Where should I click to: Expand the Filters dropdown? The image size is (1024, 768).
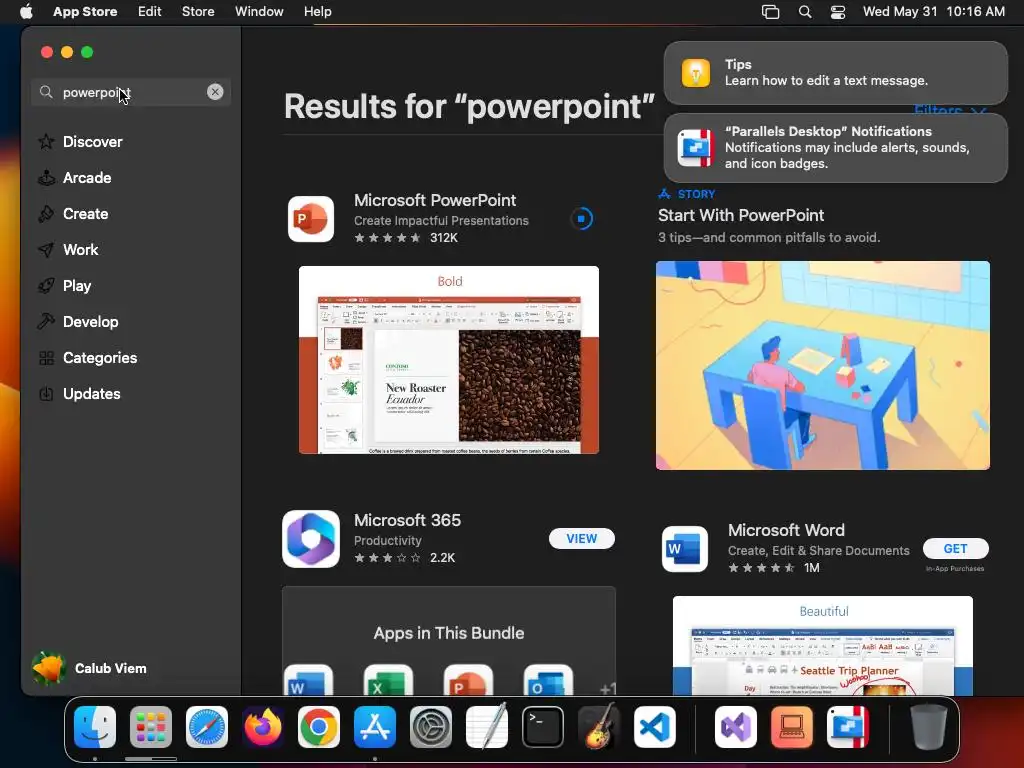950,110
